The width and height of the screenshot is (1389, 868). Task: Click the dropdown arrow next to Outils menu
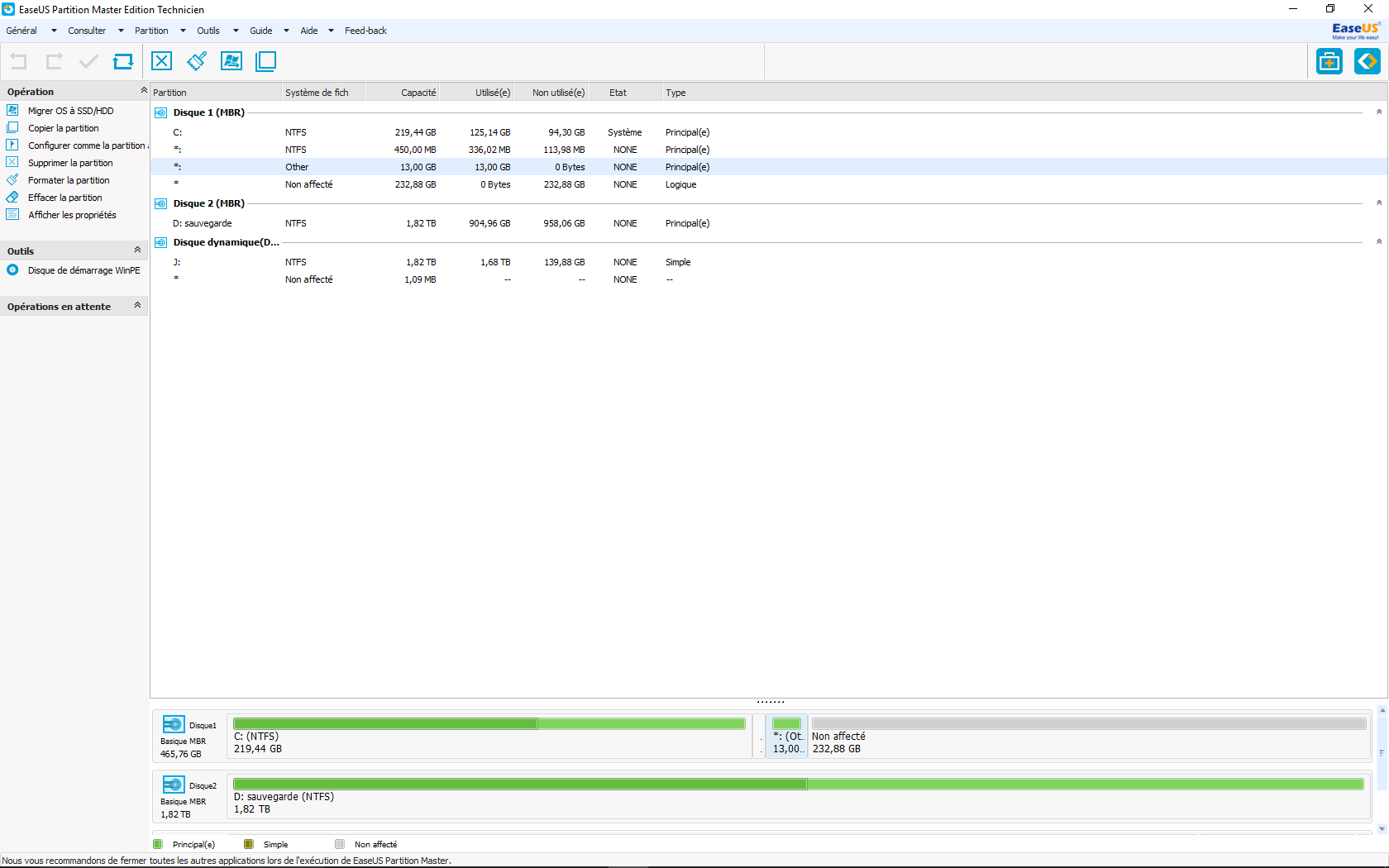coord(236,31)
